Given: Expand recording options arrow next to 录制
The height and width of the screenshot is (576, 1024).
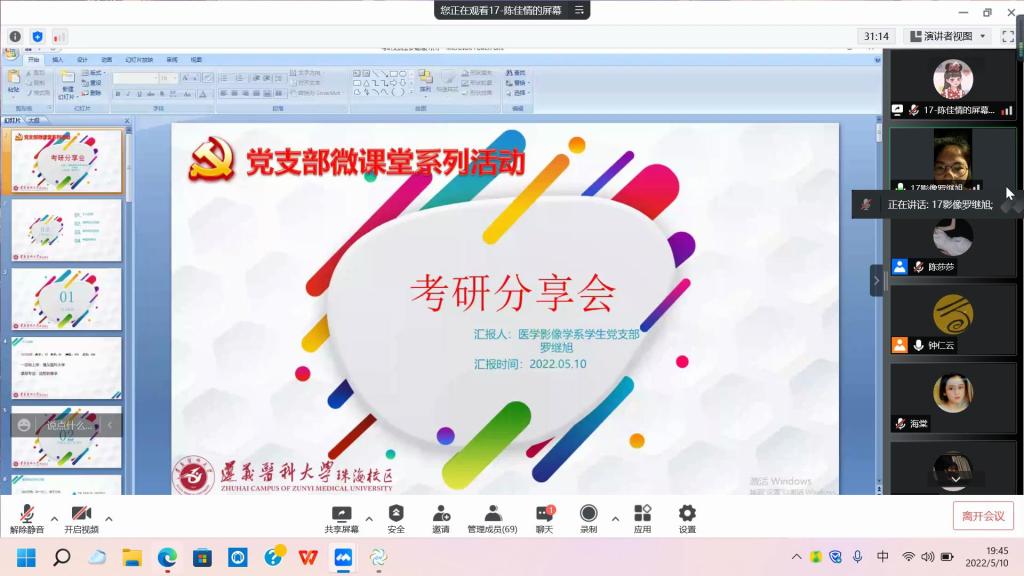Looking at the screenshot, I should (615, 519).
